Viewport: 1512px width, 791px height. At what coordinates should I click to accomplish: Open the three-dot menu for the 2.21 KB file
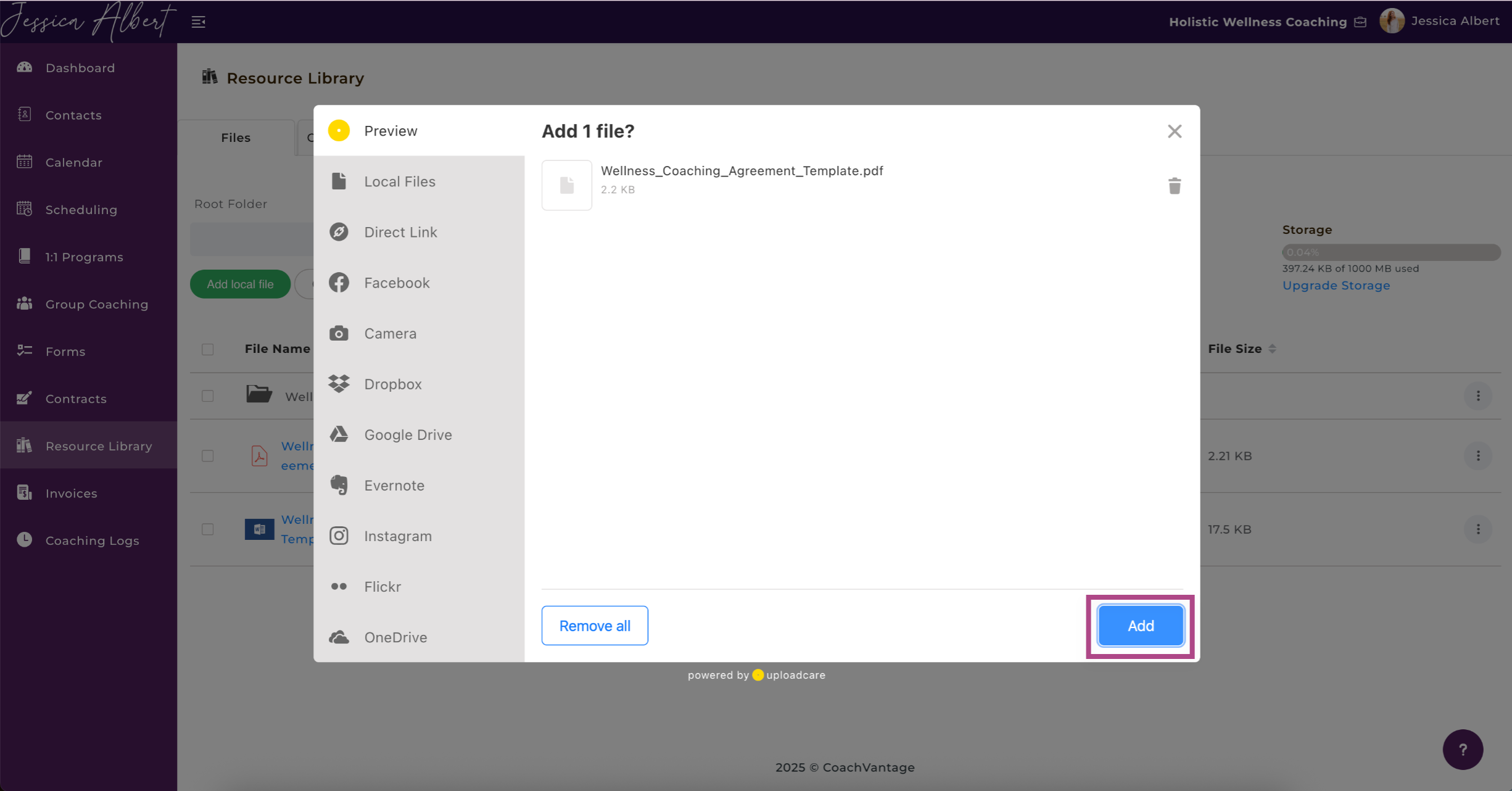click(1477, 456)
